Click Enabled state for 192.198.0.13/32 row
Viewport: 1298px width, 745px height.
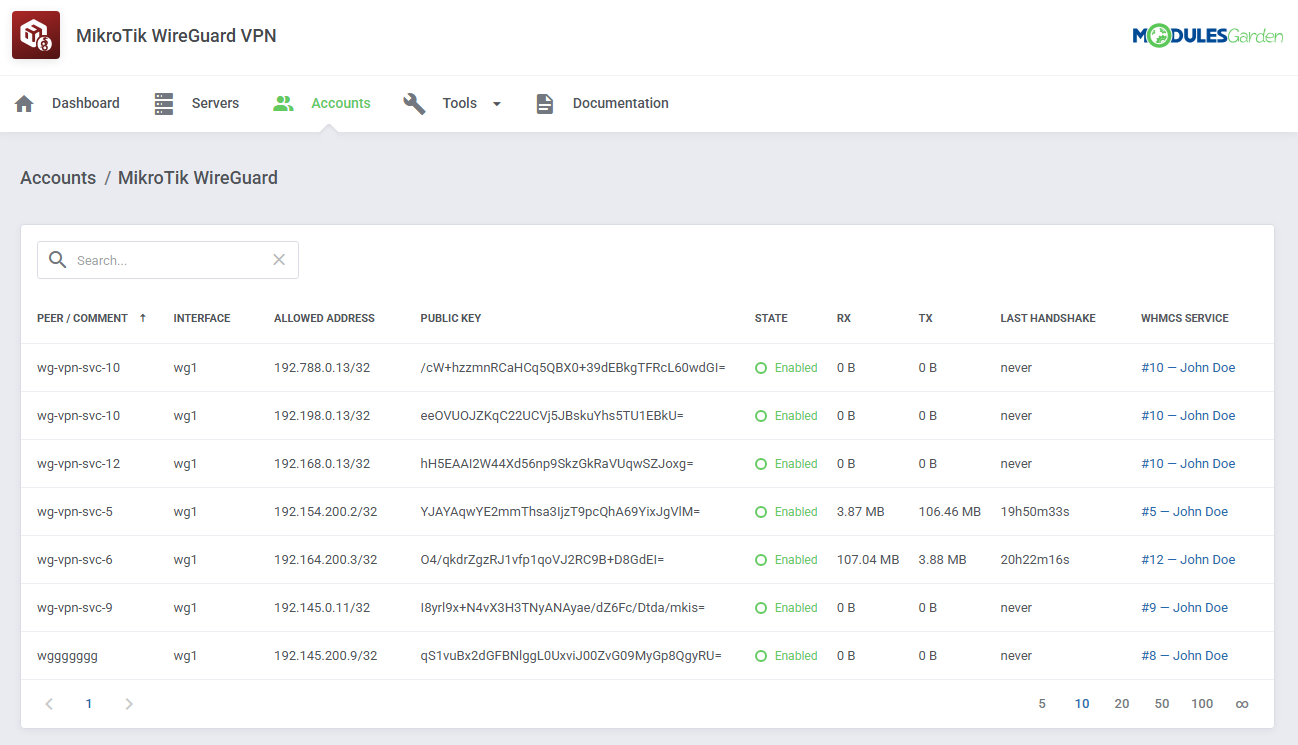[x=786, y=416]
